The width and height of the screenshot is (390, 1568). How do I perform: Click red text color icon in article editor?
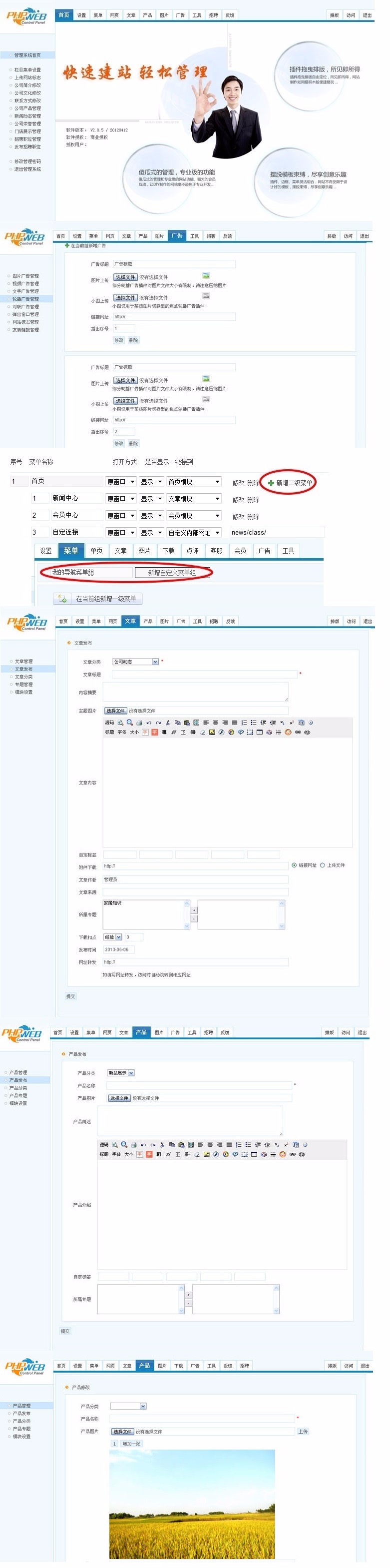pos(145,732)
